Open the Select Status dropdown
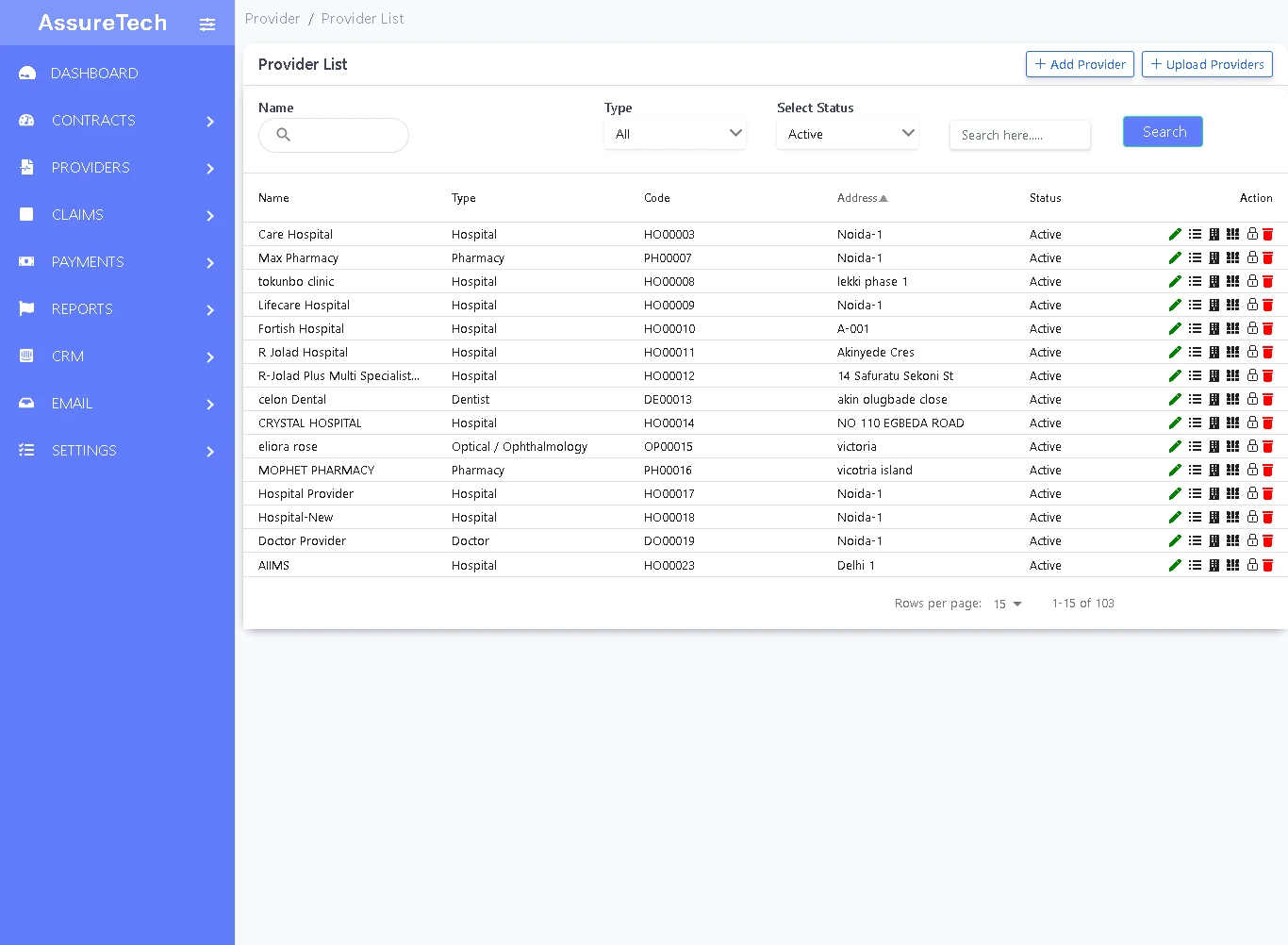1288x945 pixels. (848, 134)
